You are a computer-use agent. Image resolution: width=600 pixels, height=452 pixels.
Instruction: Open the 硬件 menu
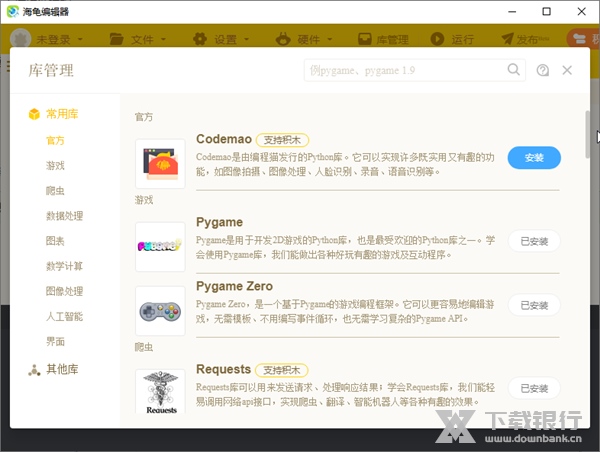[x=315, y=39]
